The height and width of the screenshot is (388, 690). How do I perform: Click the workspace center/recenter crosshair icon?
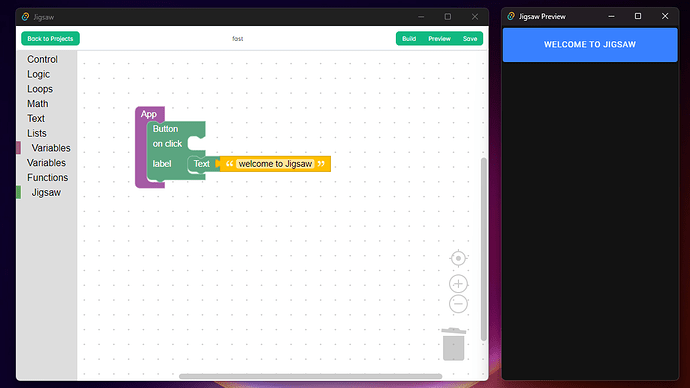458,258
